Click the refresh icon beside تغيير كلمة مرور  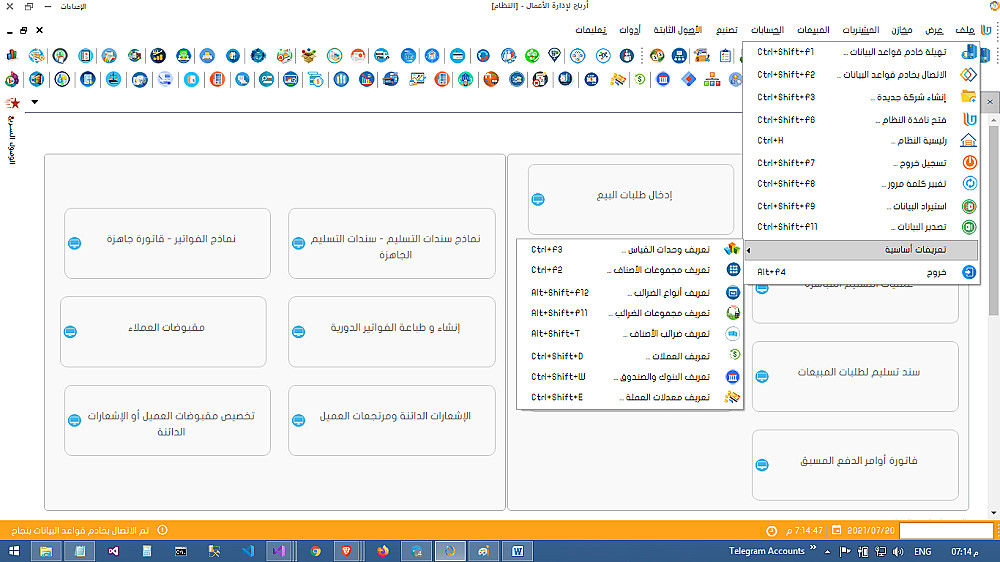pyautogui.click(x=969, y=184)
